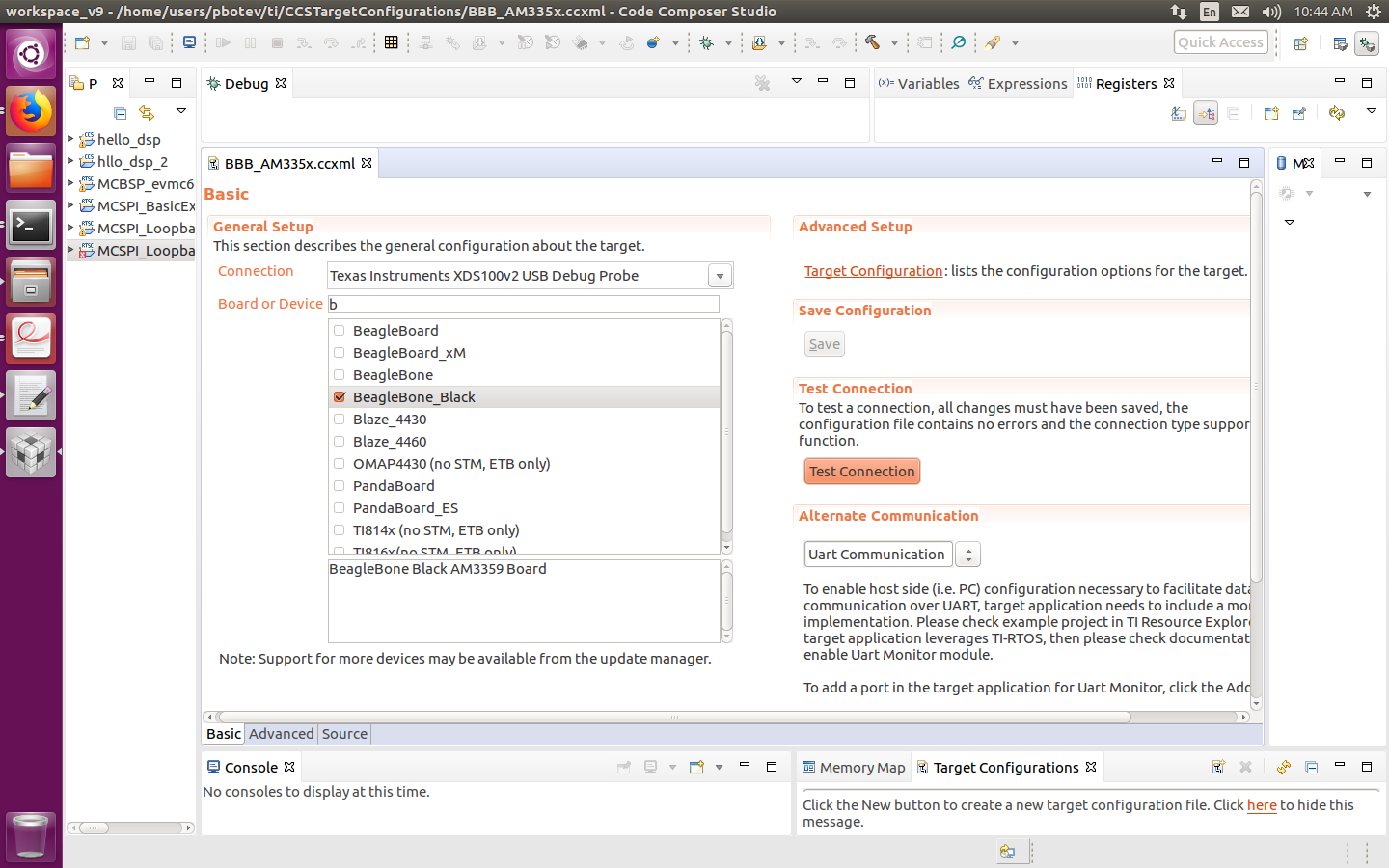Open Terminal from the Ubuntu dock

(x=31, y=226)
